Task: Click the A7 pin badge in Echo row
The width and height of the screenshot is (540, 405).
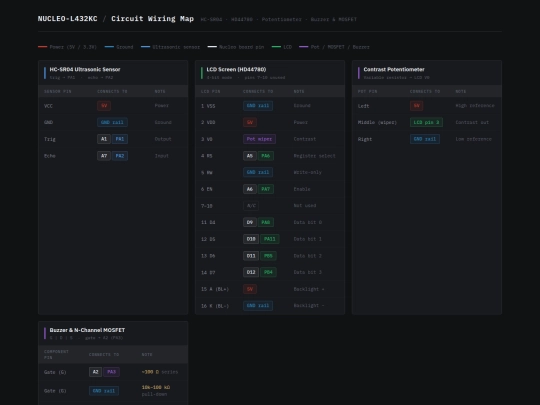Action: coord(104,156)
